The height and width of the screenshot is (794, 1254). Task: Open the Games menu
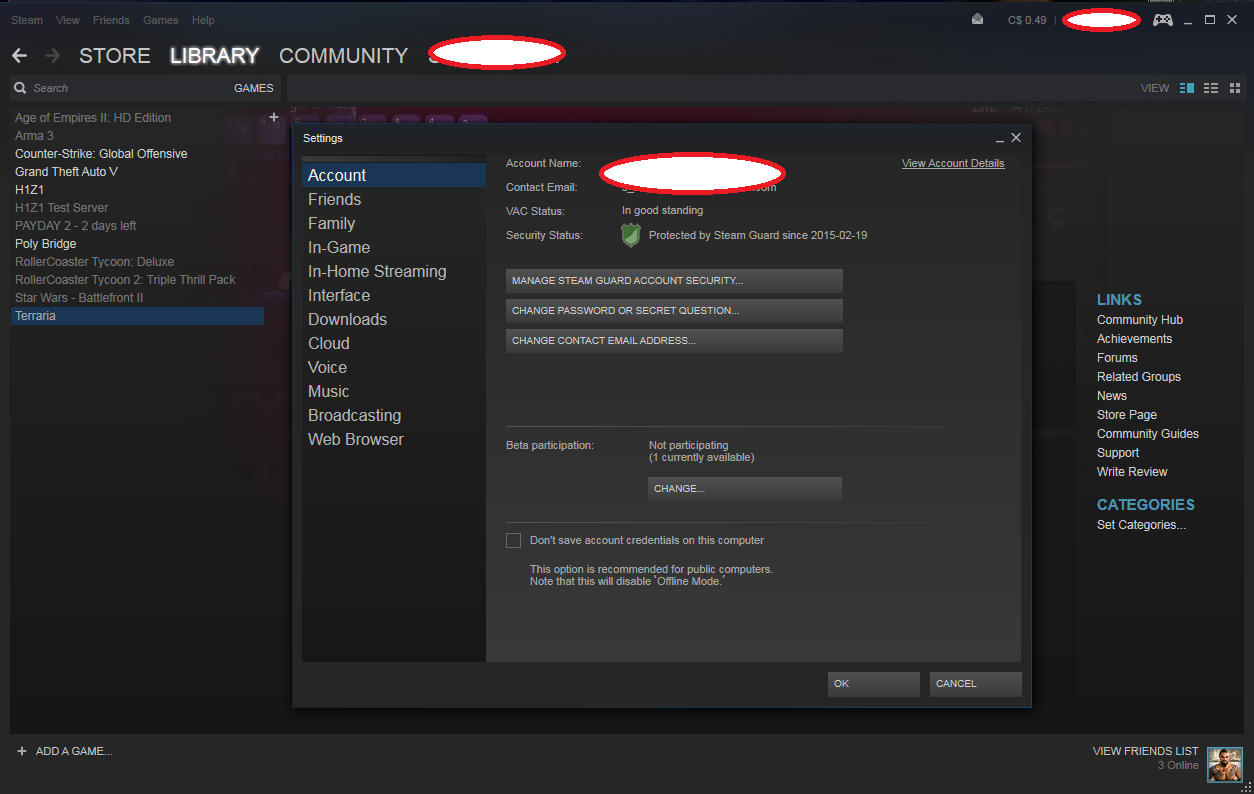[161, 20]
